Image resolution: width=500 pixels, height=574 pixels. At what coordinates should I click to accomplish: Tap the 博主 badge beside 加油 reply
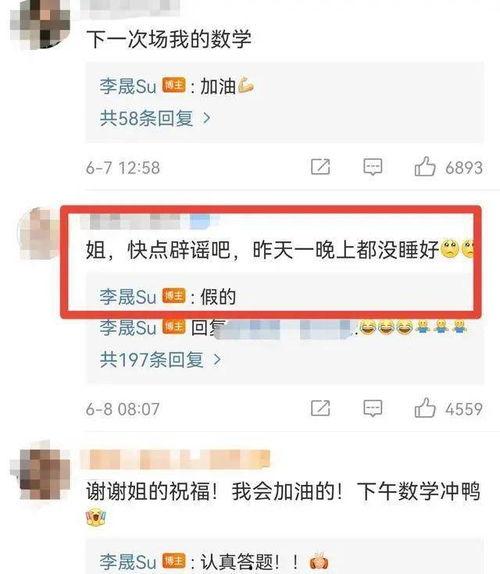pos(173,86)
